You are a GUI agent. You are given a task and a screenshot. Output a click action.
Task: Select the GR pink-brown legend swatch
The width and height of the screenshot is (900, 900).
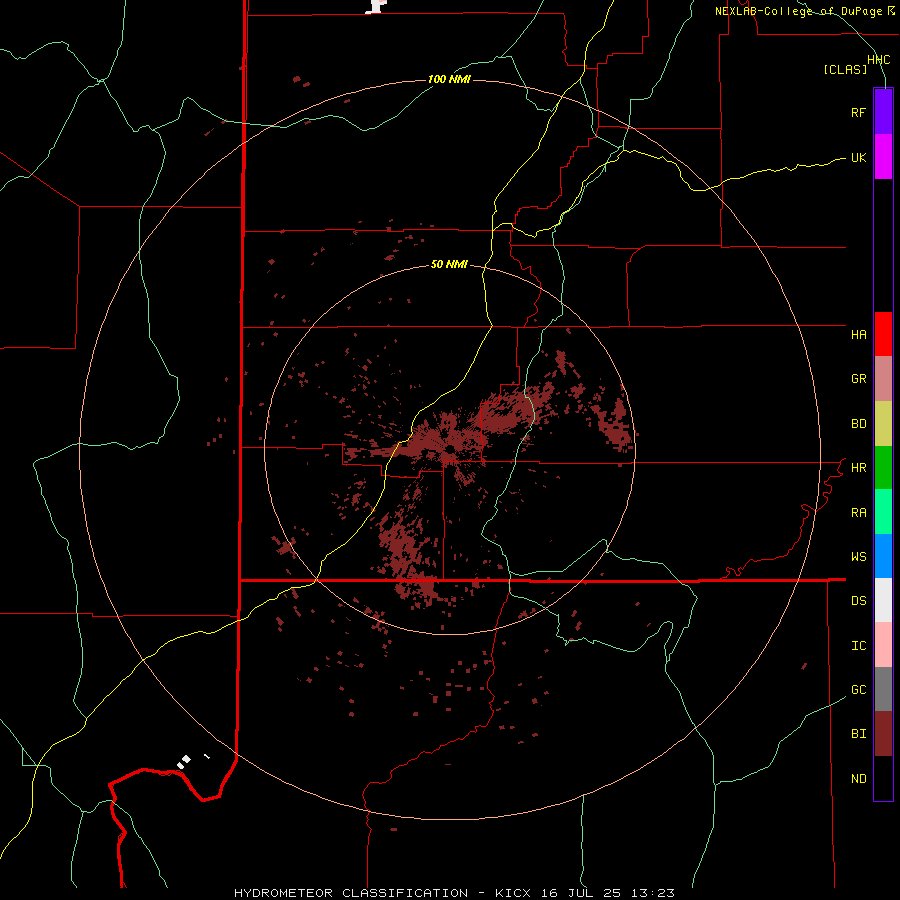click(x=883, y=379)
